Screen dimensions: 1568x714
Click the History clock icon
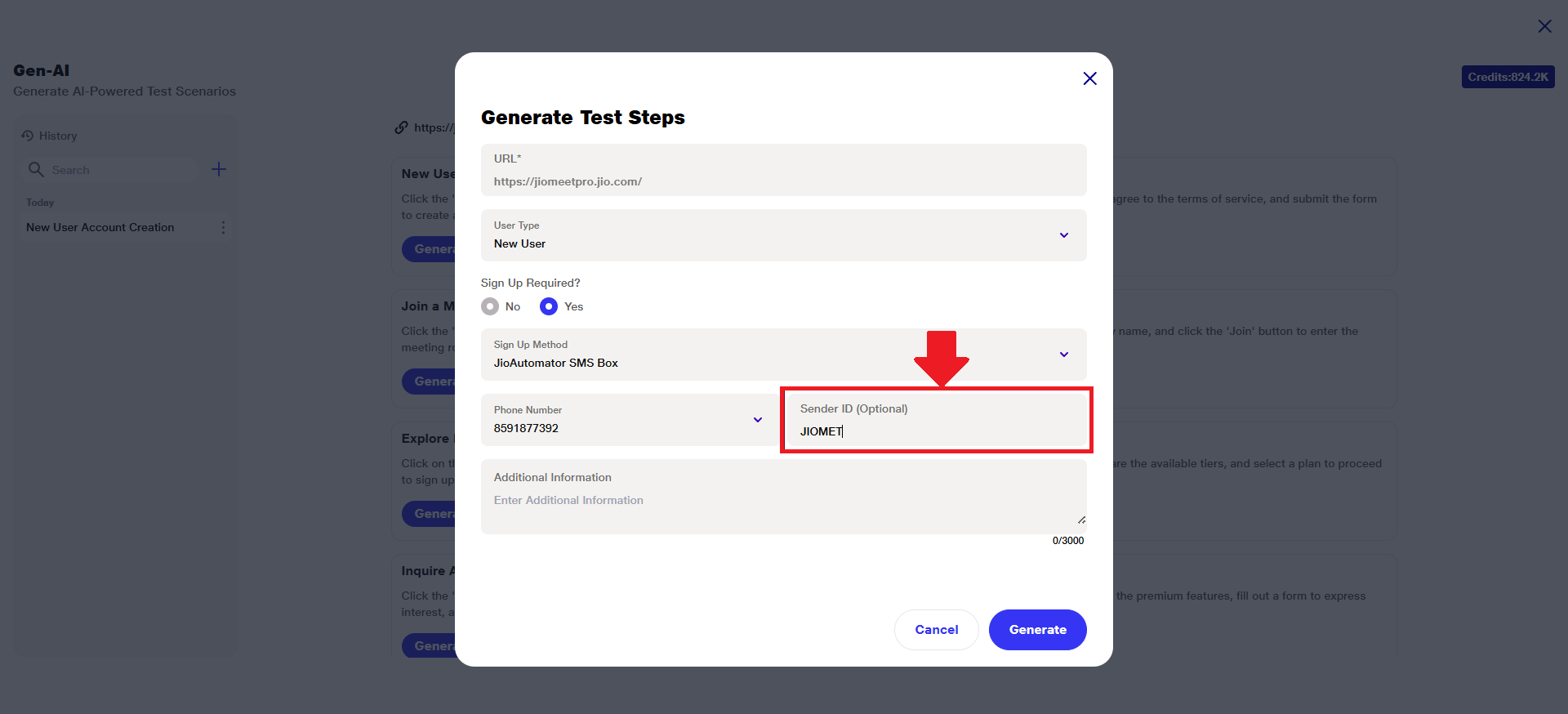click(x=28, y=136)
